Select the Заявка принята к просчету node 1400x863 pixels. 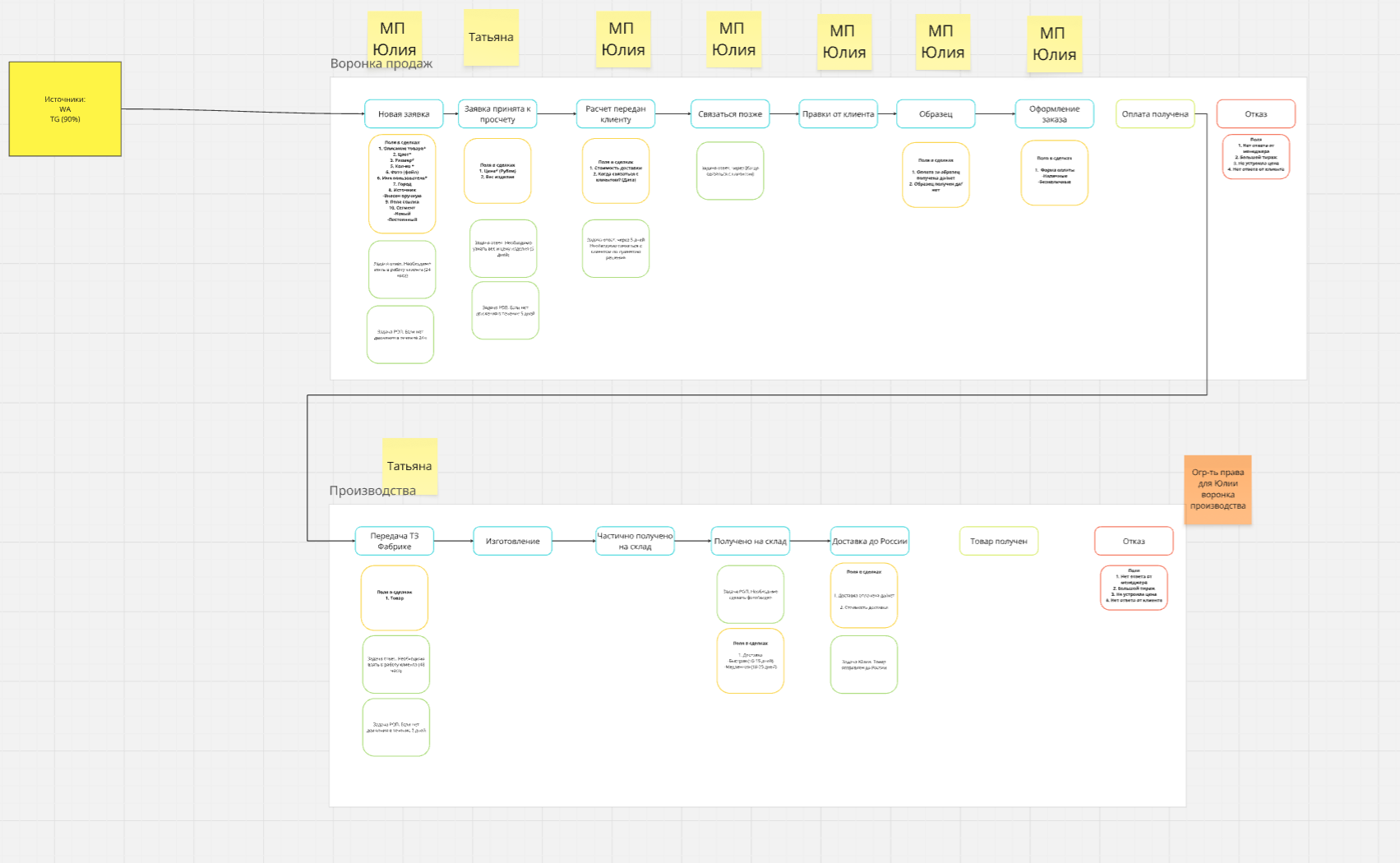point(497,114)
